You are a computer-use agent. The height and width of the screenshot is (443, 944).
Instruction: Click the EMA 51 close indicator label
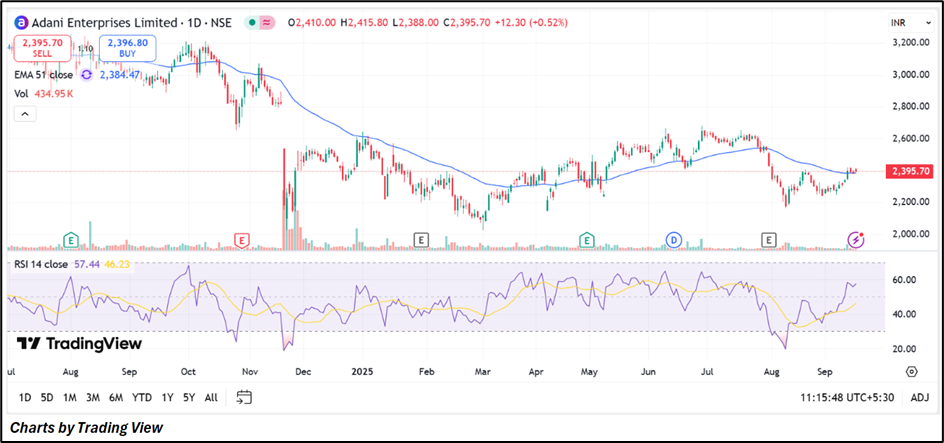click(x=43, y=75)
